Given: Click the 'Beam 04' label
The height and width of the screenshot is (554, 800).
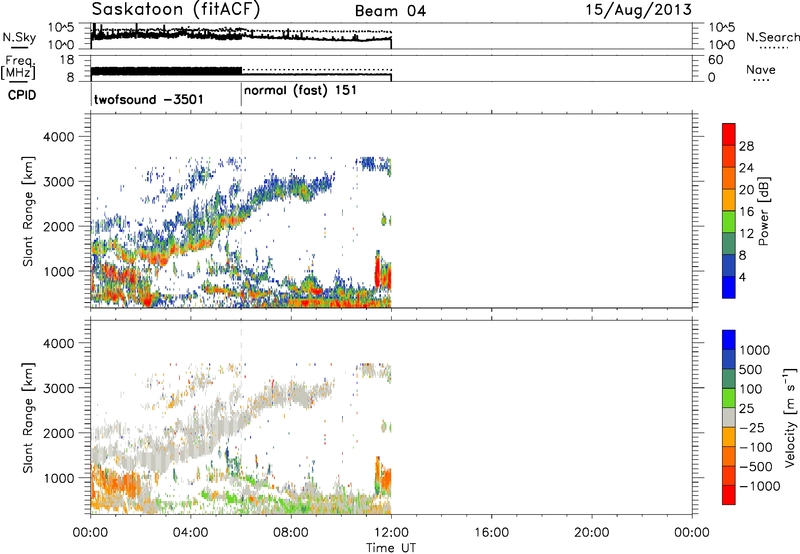Looking at the screenshot, I should click(x=390, y=11).
